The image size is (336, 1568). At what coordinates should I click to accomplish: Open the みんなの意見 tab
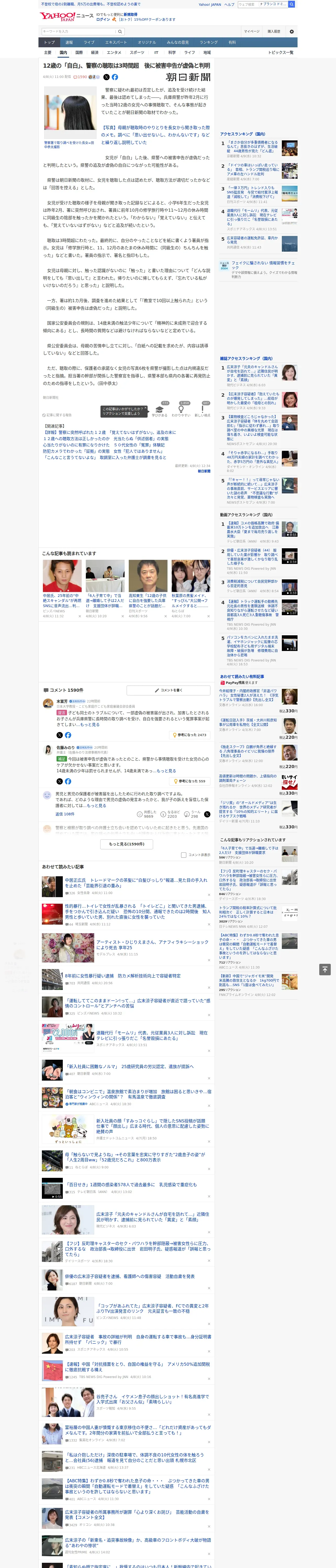[x=177, y=42]
